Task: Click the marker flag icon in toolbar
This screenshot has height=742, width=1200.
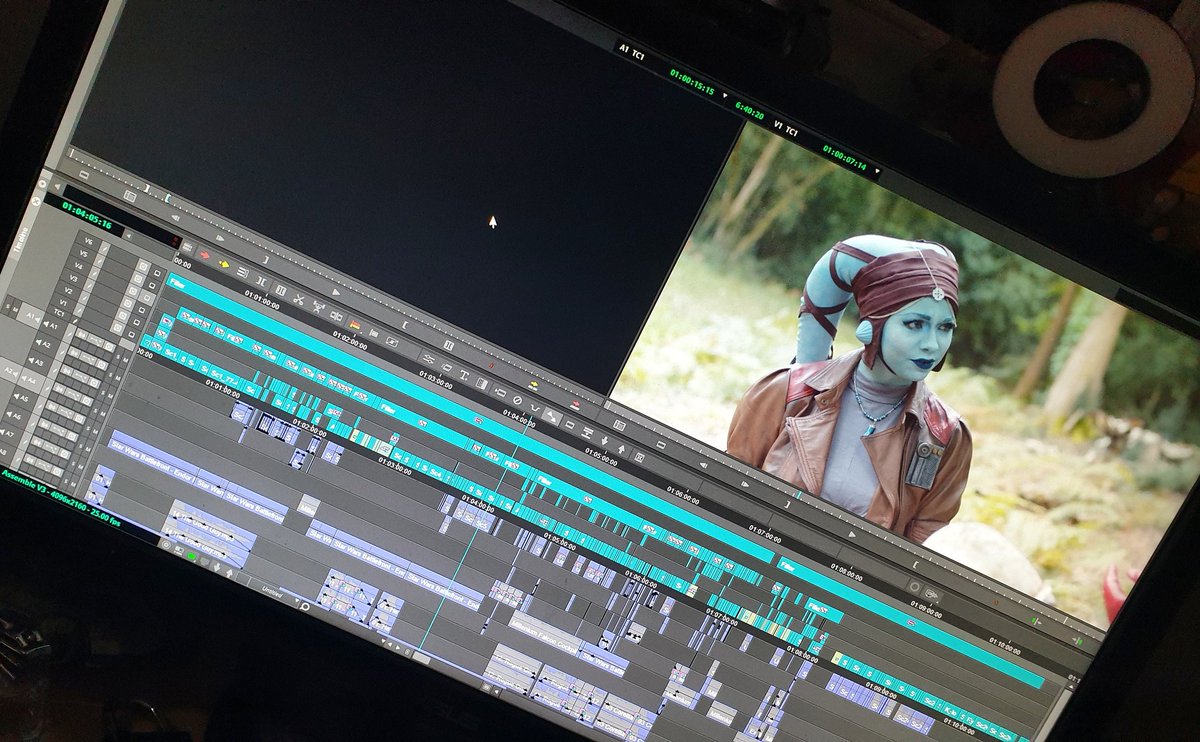Action: click(373, 333)
